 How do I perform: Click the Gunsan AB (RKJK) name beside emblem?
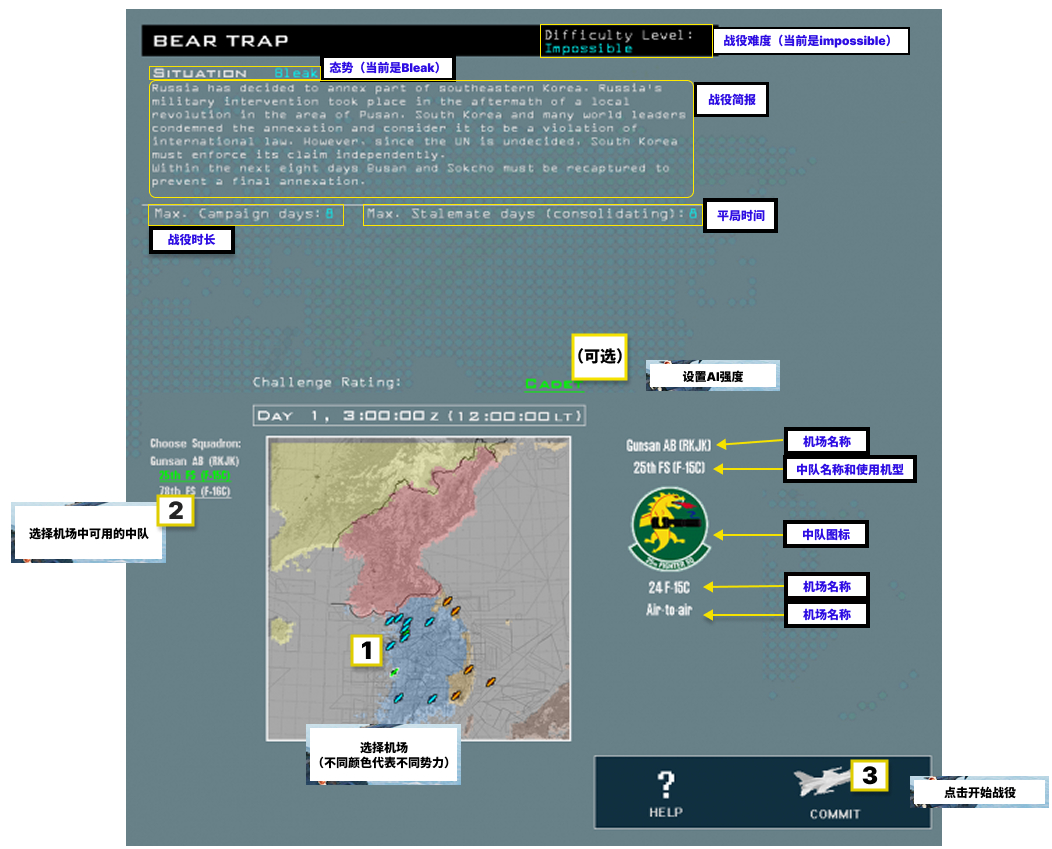668,446
